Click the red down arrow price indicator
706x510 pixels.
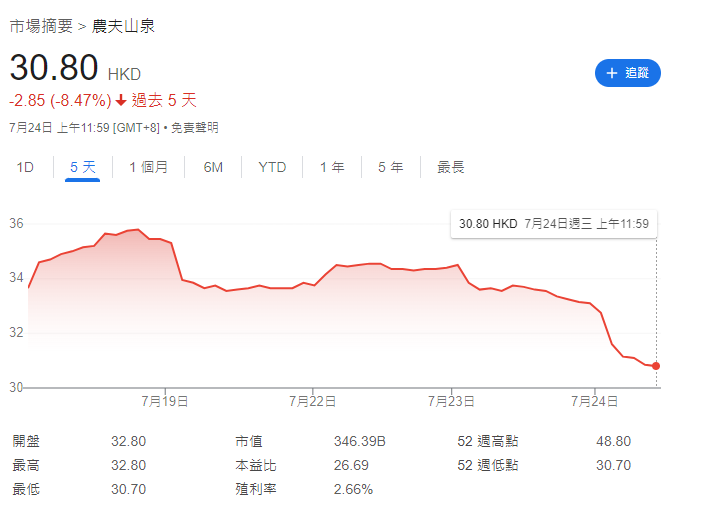pos(121,100)
